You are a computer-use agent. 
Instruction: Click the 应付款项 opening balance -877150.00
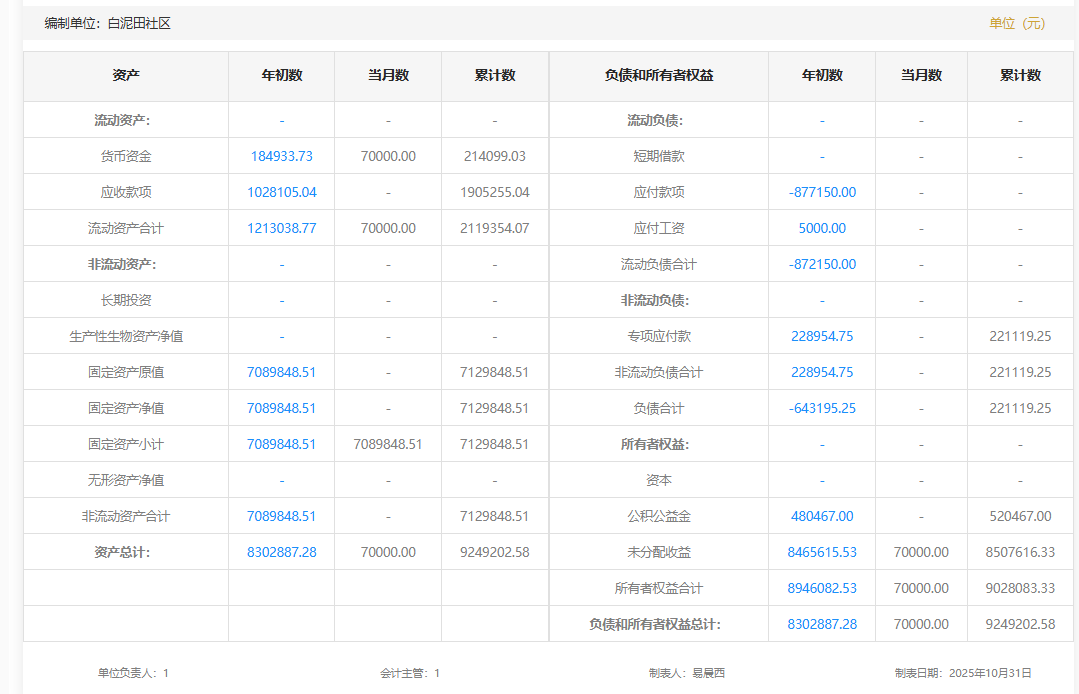pos(822,192)
